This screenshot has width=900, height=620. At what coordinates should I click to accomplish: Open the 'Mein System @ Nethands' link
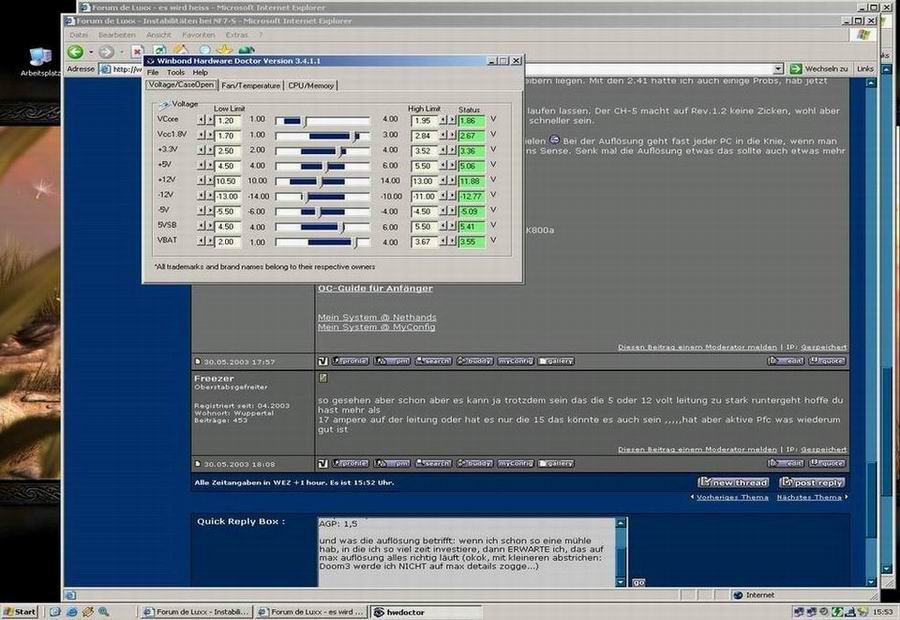point(377,317)
